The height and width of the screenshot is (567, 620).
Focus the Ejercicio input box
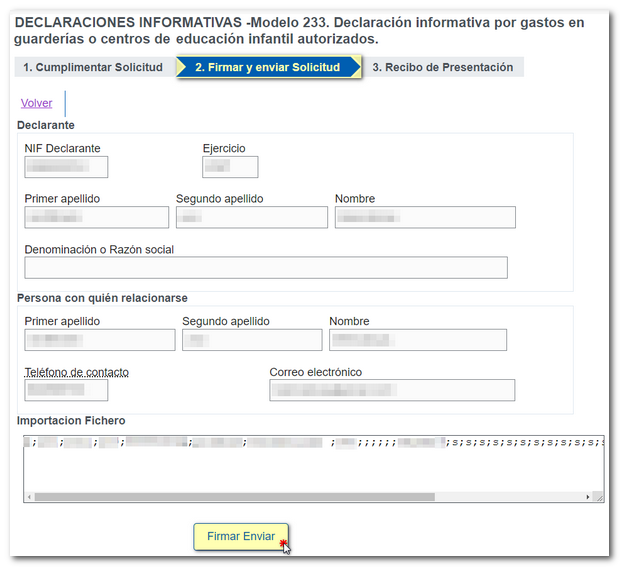230,167
